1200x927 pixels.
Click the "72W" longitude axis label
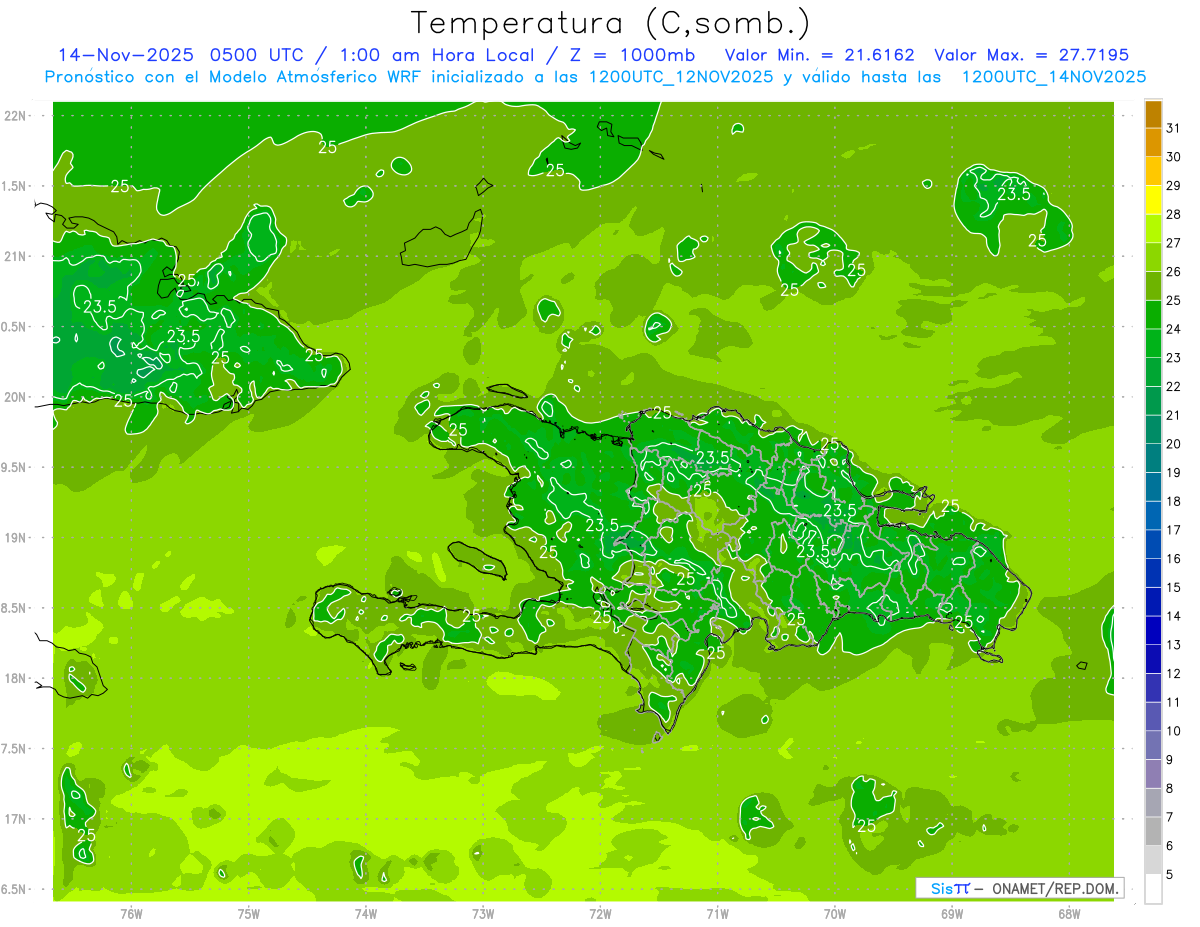point(601,913)
